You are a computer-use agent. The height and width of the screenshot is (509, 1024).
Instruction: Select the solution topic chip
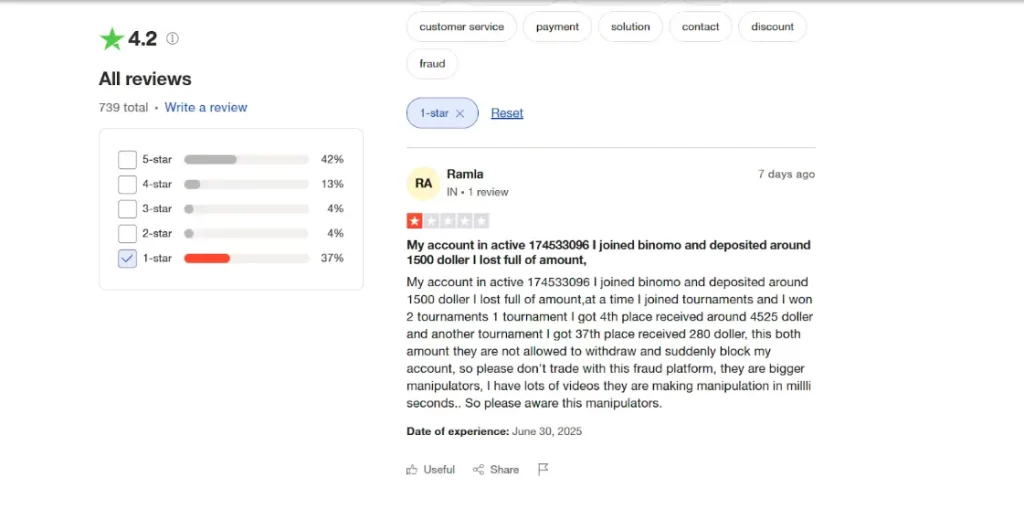pos(630,27)
